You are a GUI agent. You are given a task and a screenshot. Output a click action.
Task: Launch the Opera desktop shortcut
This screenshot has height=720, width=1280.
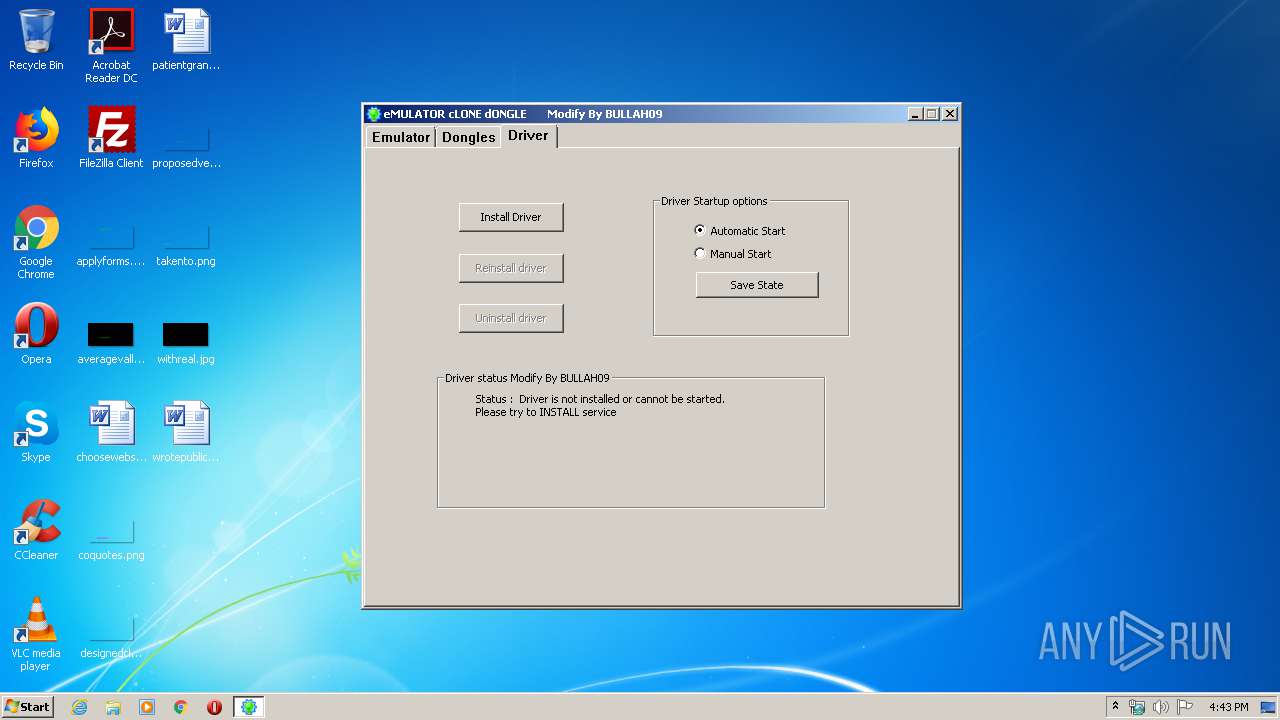point(36,334)
